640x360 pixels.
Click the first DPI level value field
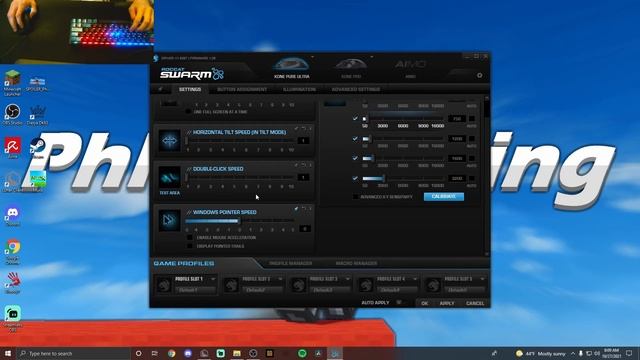(457, 118)
